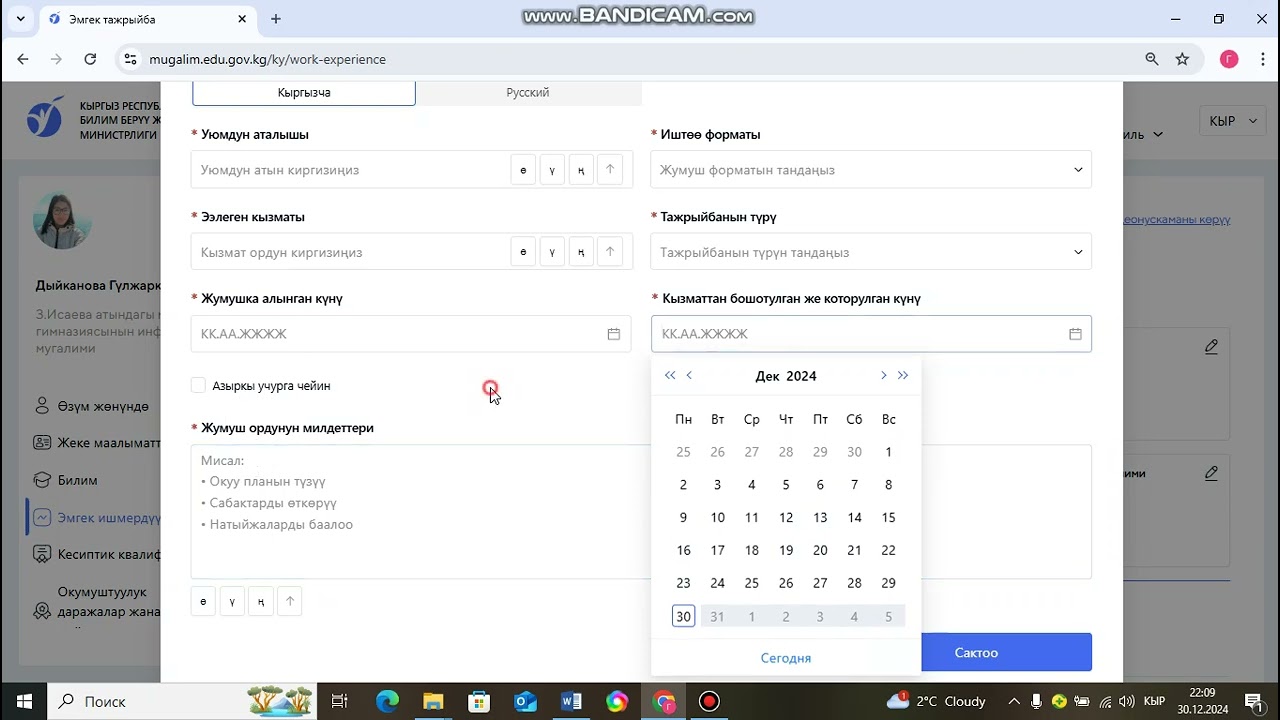Select December 30 in the calendar
Image resolution: width=1280 pixels, height=720 pixels.
[683, 616]
